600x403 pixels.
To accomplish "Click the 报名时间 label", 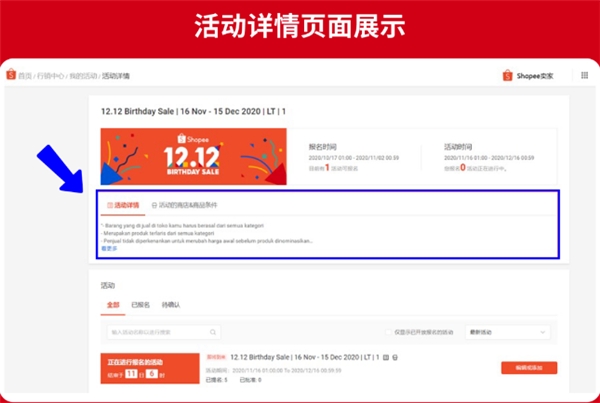I will click(323, 147).
